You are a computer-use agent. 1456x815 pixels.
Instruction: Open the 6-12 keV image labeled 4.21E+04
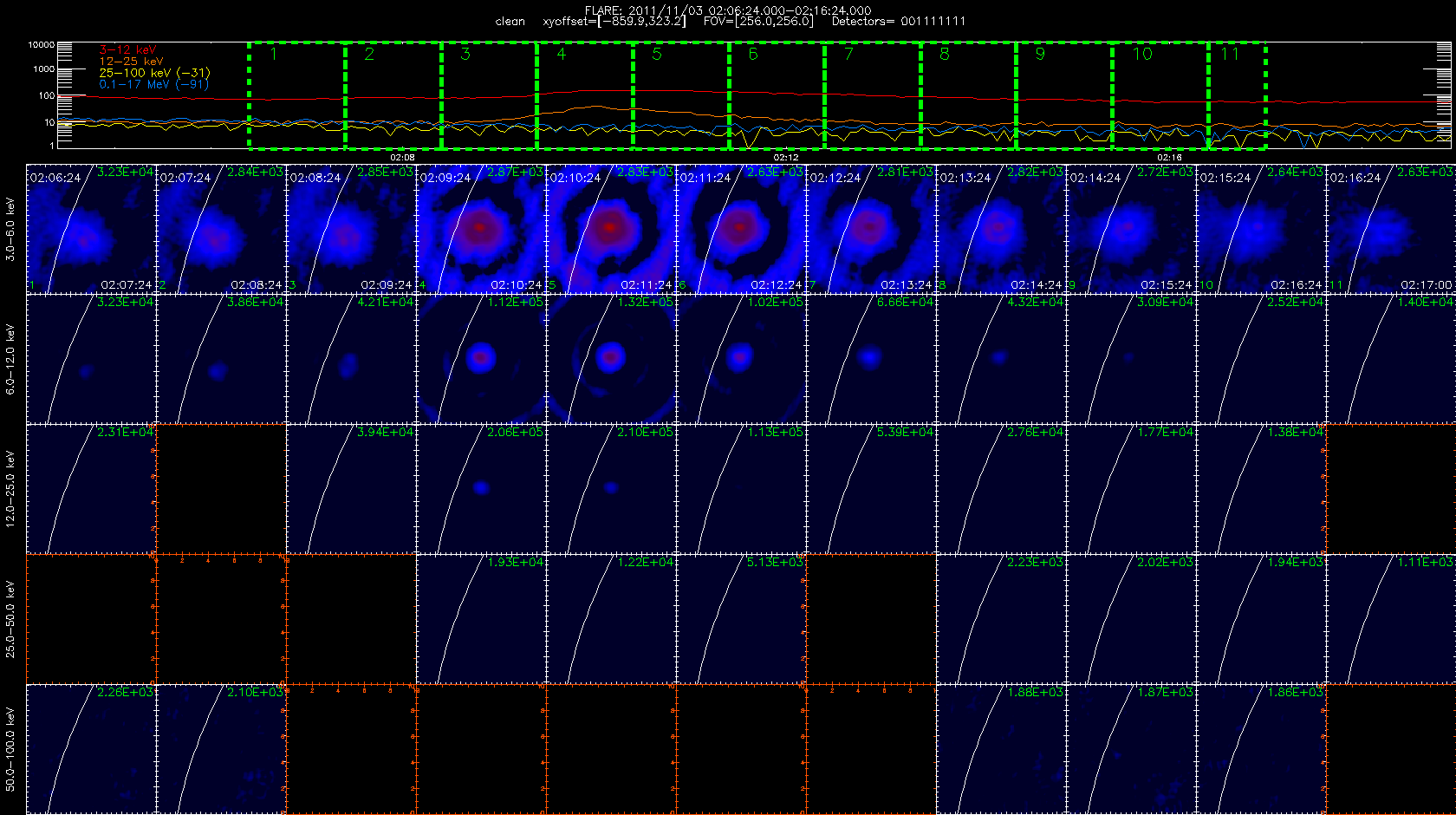[351, 358]
